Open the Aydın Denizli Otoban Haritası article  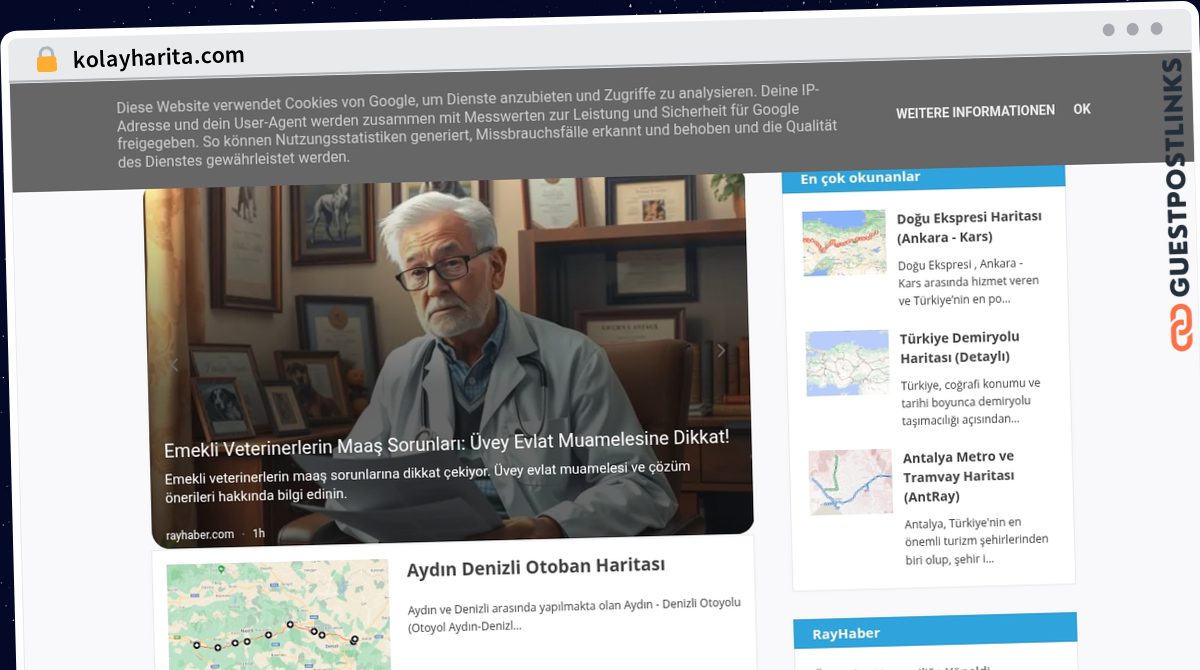pos(536,566)
